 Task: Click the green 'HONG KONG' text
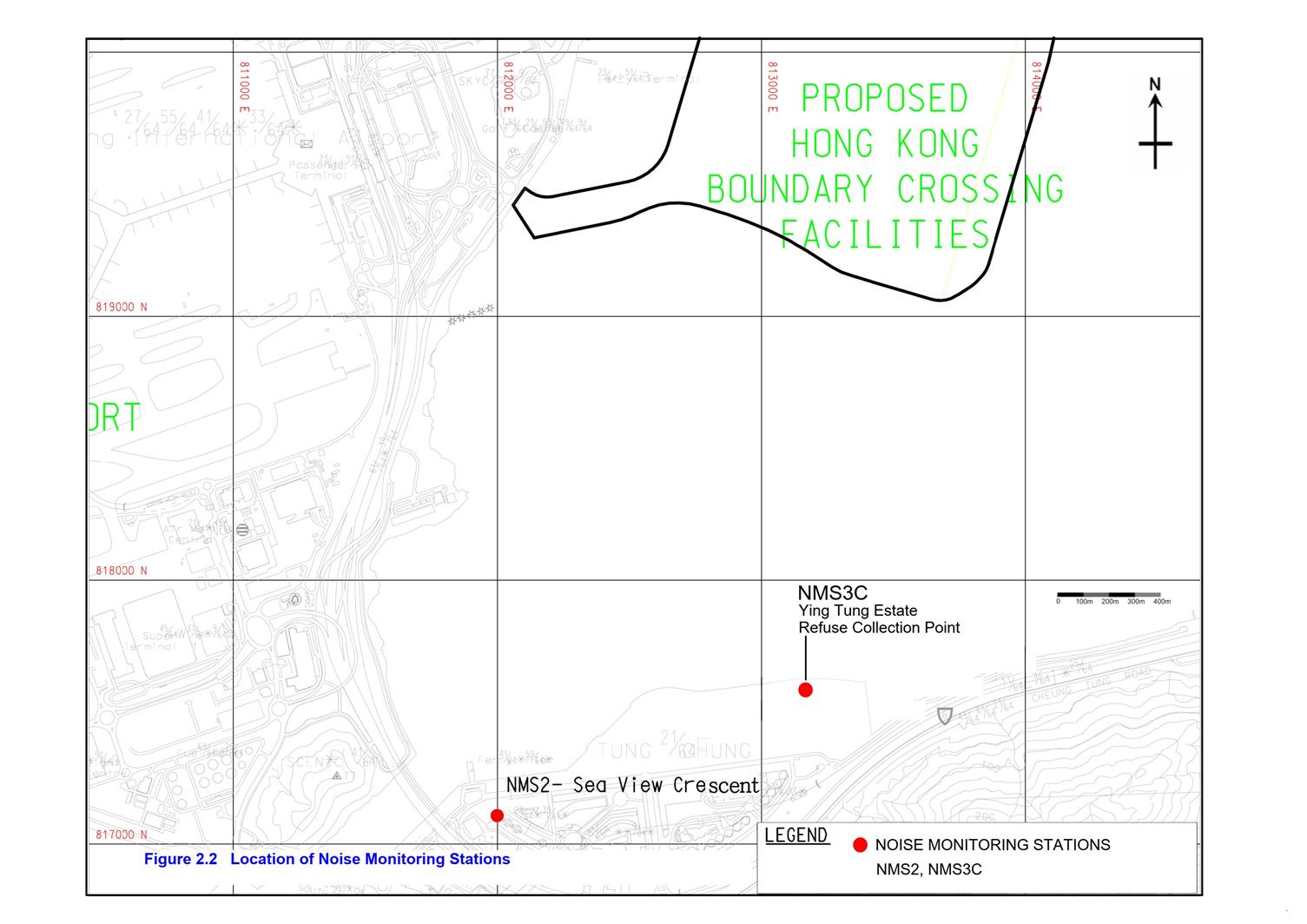pyautogui.click(x=884, y=143)
